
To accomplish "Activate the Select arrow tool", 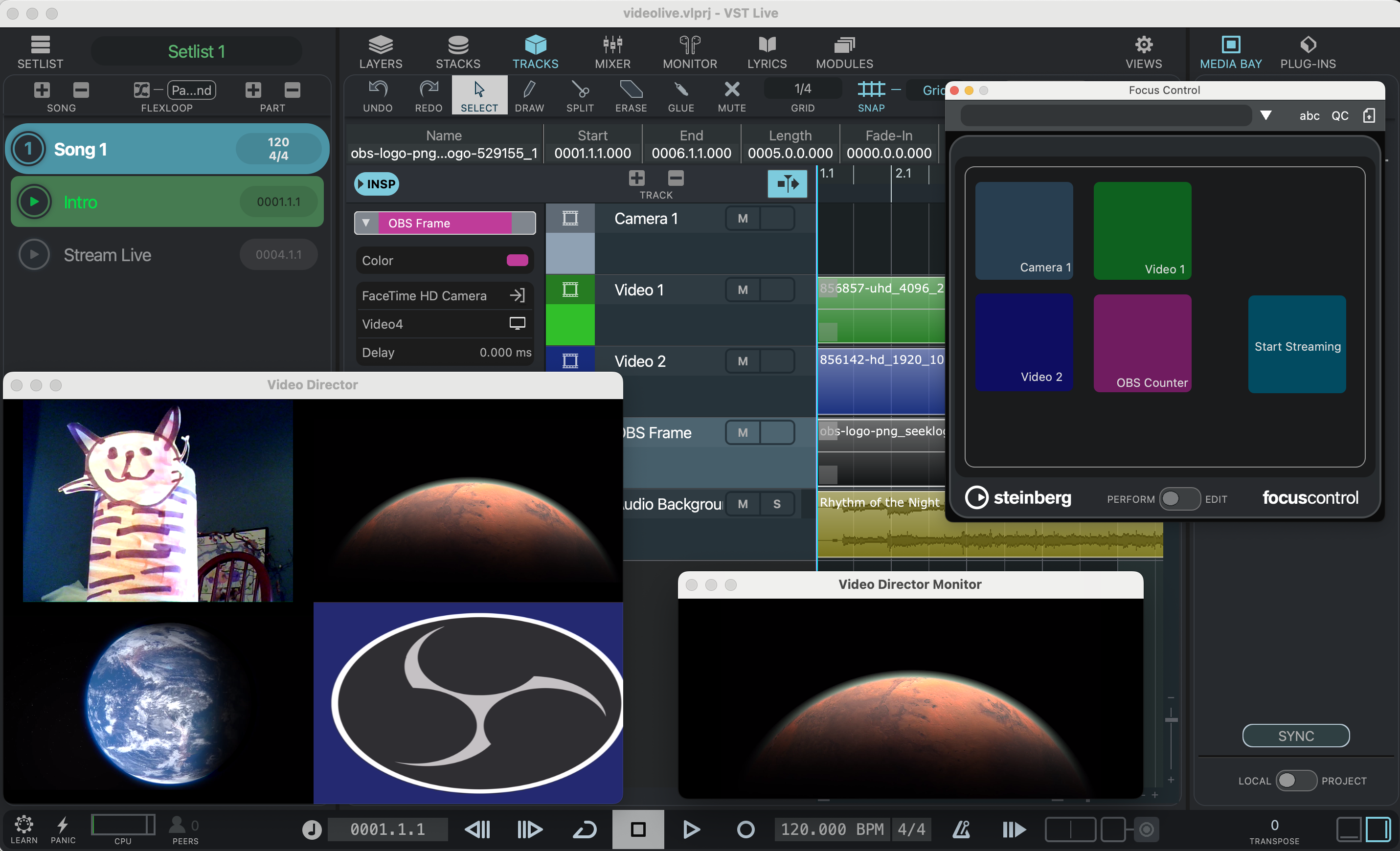I will click(479, 95).
